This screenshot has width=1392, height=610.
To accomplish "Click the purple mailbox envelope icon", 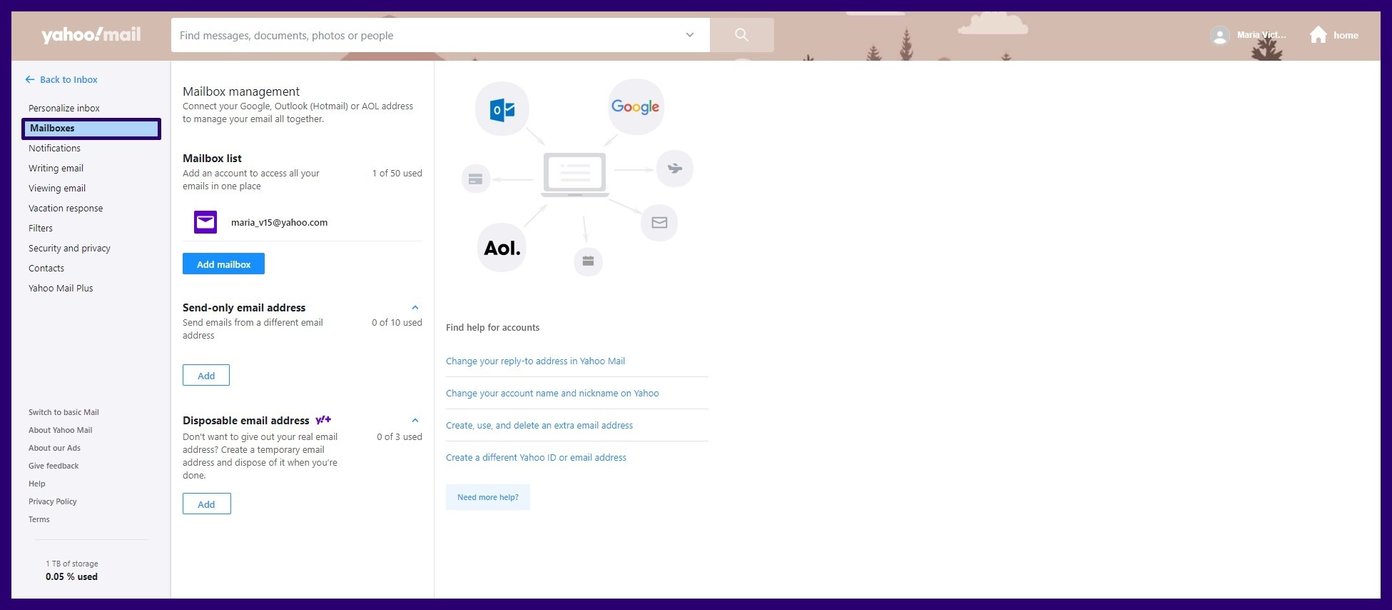I will (x=205, y=222).
